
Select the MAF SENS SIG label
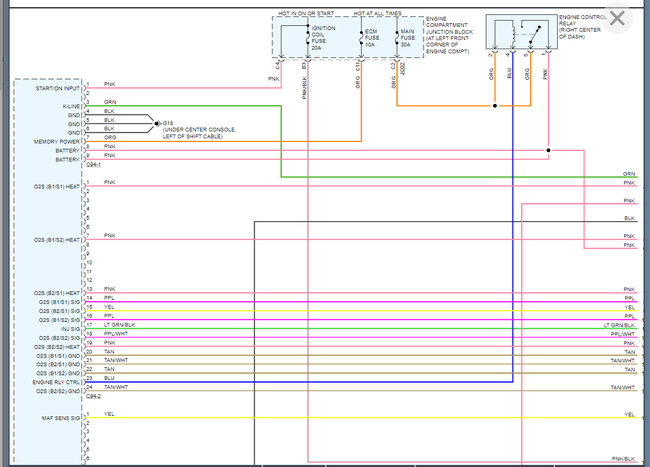point(61,418)
